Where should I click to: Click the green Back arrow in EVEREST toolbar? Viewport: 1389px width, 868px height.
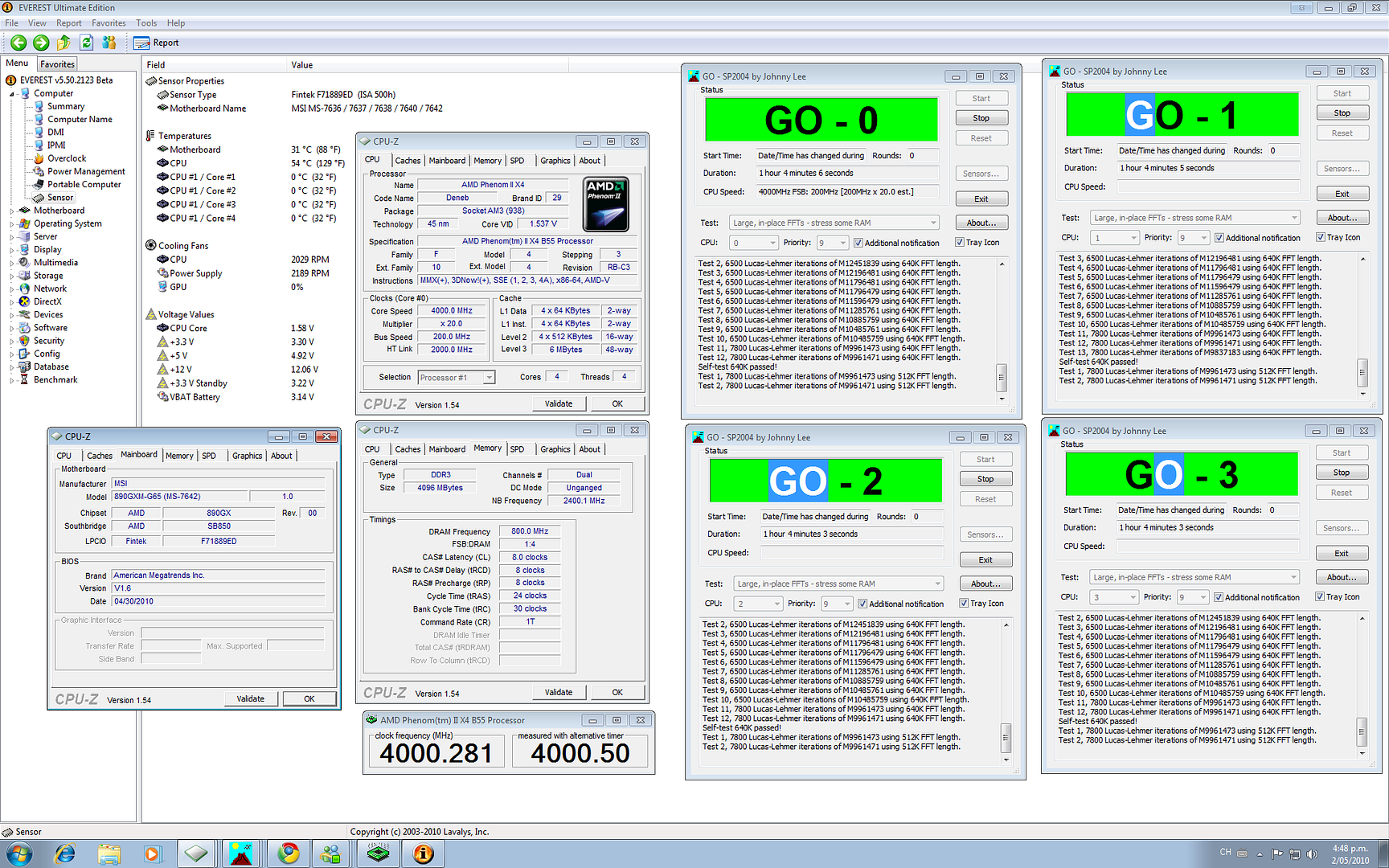point(18,43)
